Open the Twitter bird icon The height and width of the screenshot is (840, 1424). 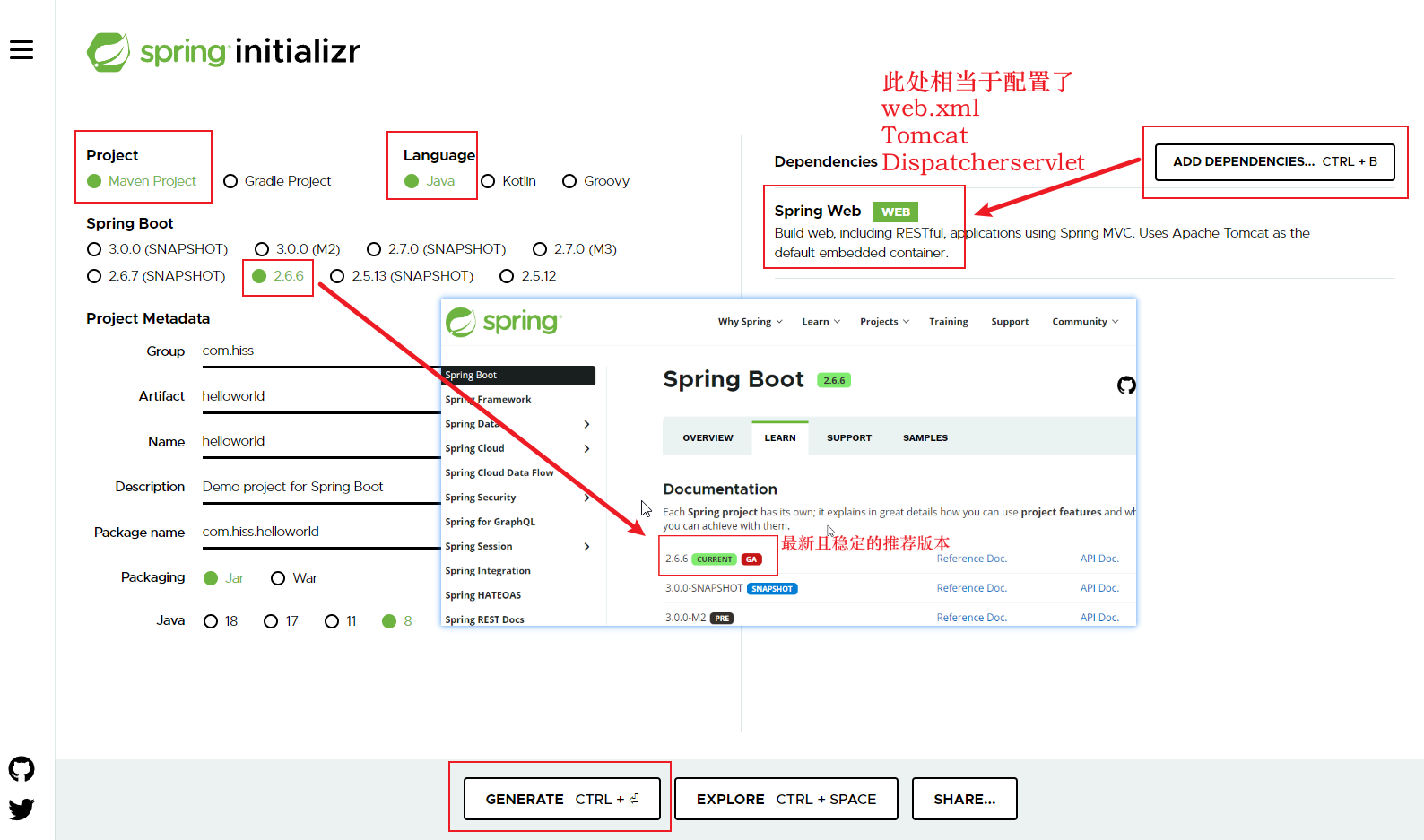point(22,809)
